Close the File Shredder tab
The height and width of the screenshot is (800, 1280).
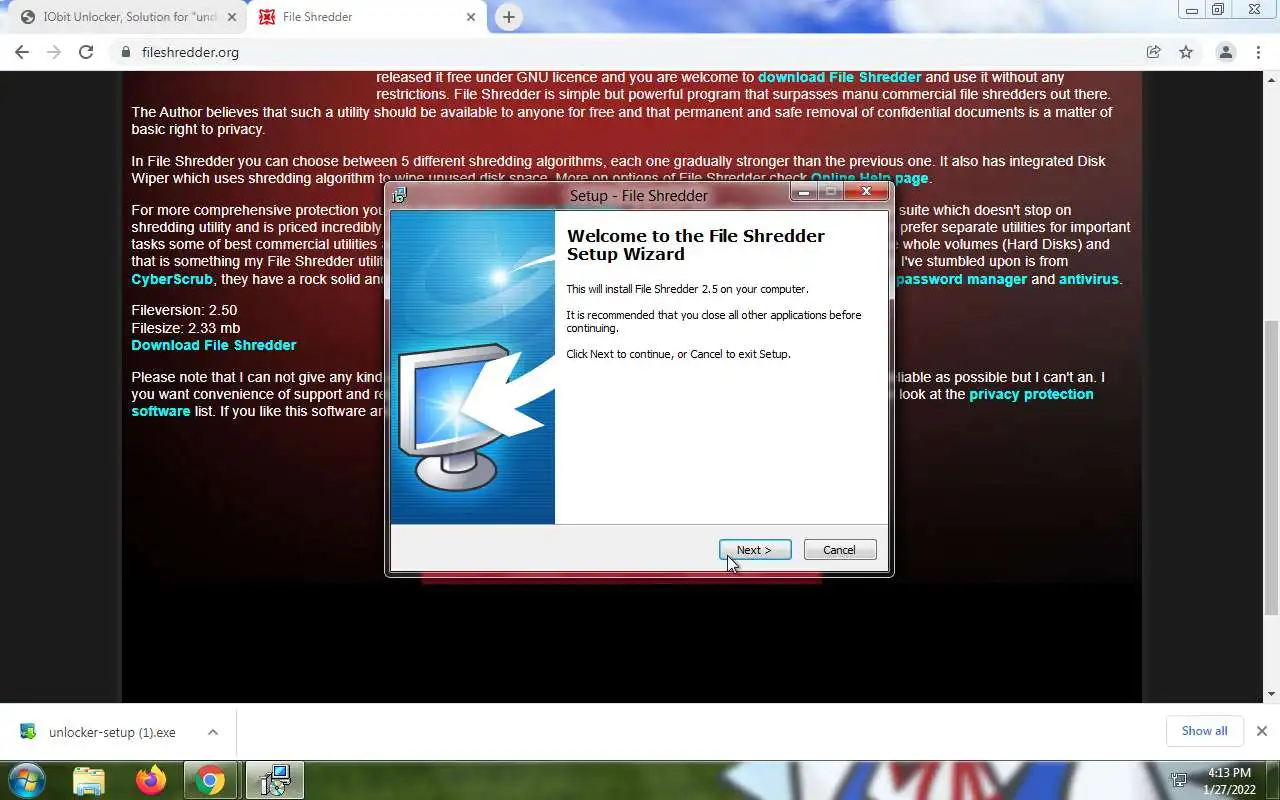(471, 17)
